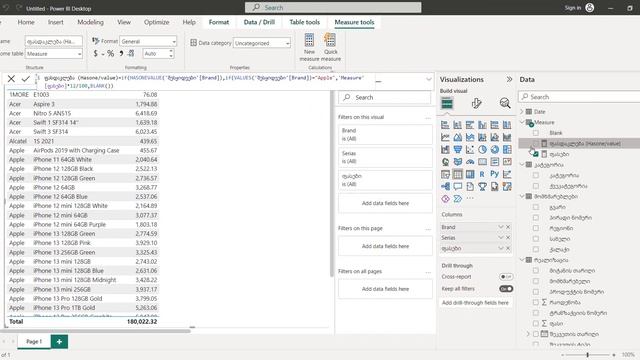
Task: Toggle Keep all filters switch
Action: click(506, 289)
